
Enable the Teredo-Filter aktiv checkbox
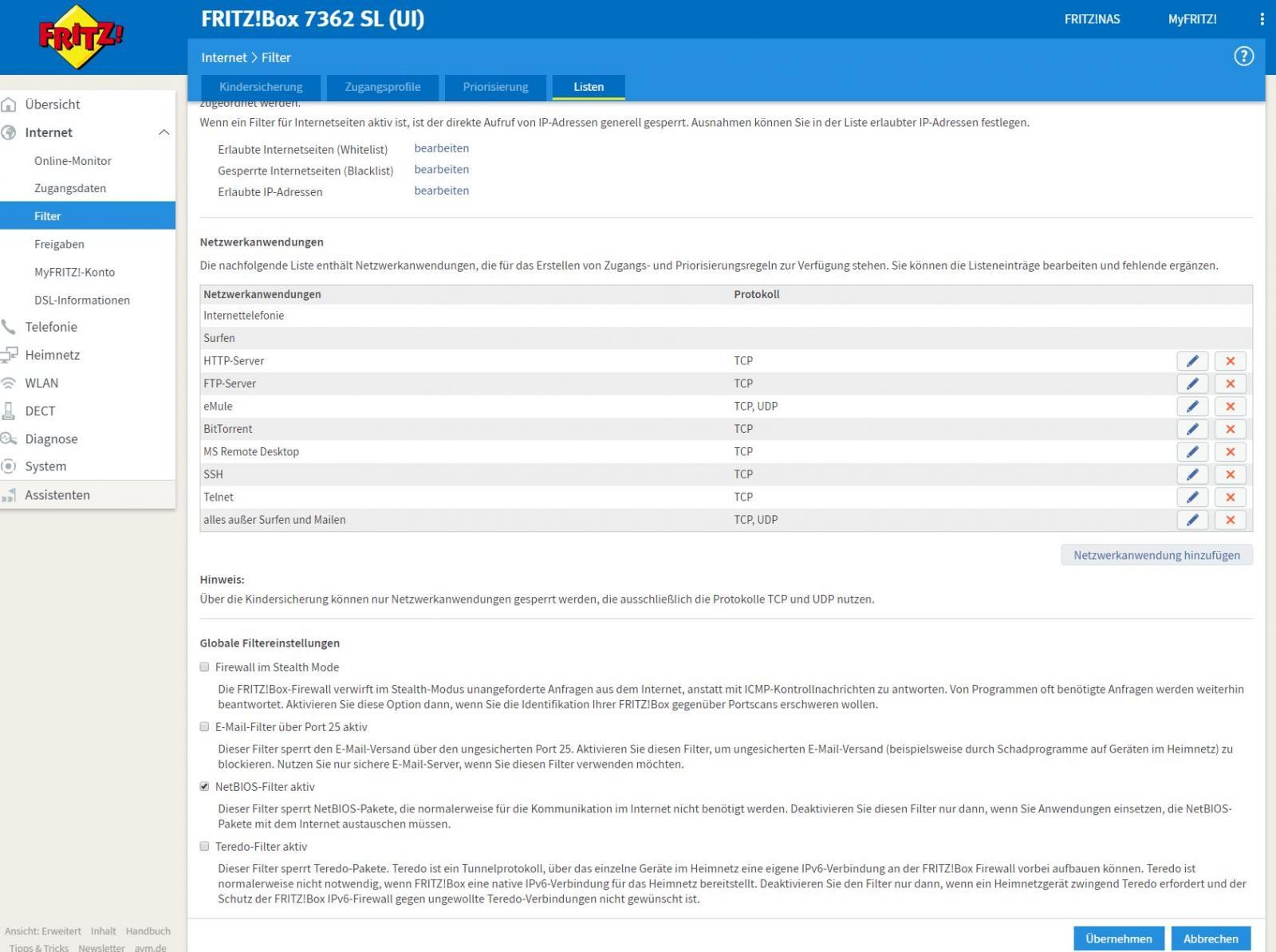click(x=204, y=847)
